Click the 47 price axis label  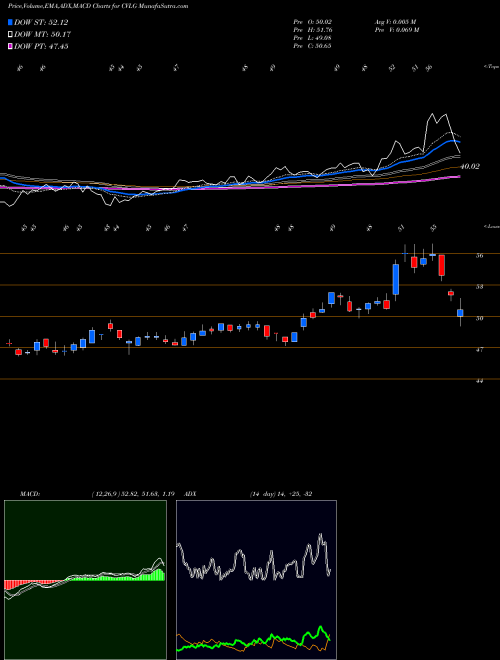tap(479, 349)
